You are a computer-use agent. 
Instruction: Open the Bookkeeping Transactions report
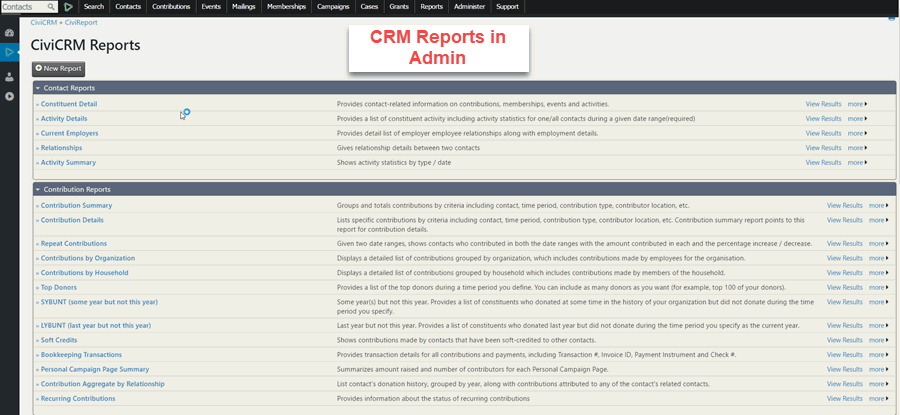82,355
